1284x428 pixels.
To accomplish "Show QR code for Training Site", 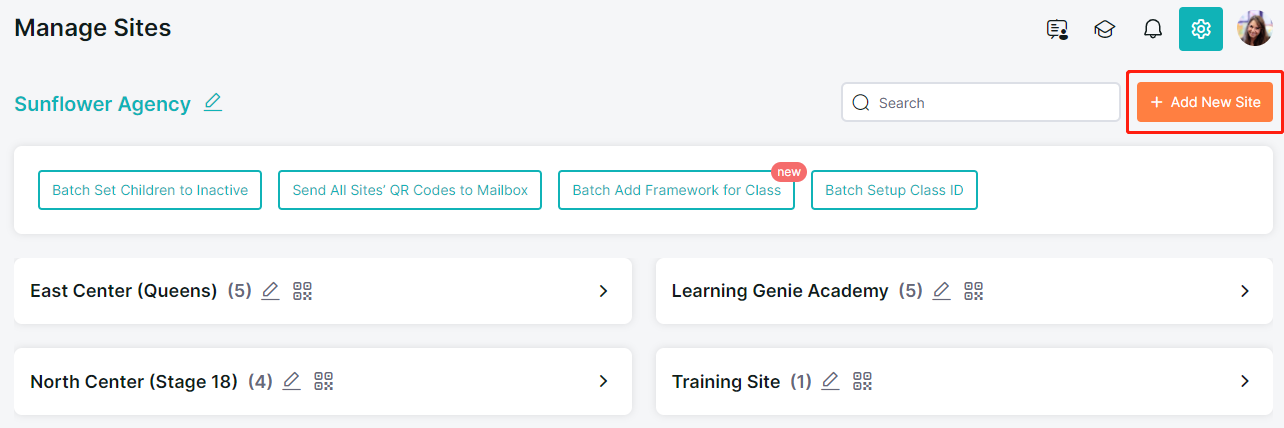I will pos(863,381).
